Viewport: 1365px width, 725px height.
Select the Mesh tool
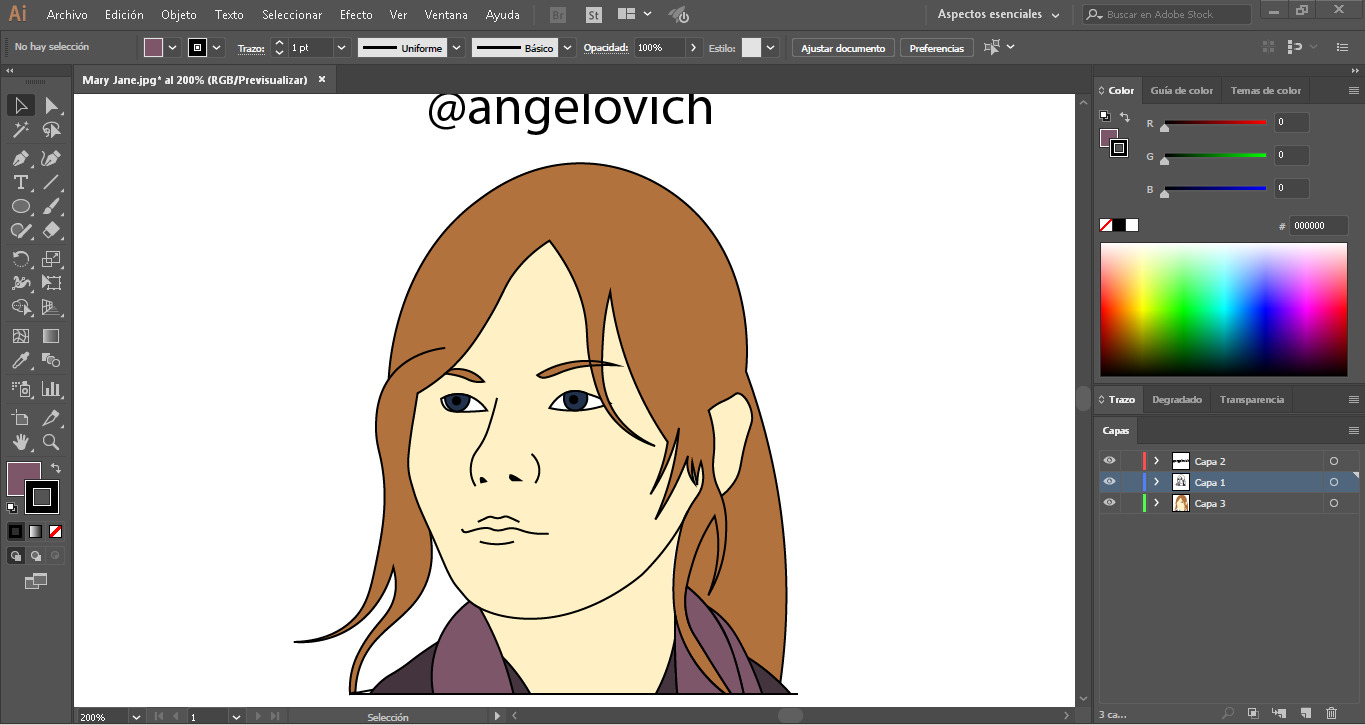(20, 336)
